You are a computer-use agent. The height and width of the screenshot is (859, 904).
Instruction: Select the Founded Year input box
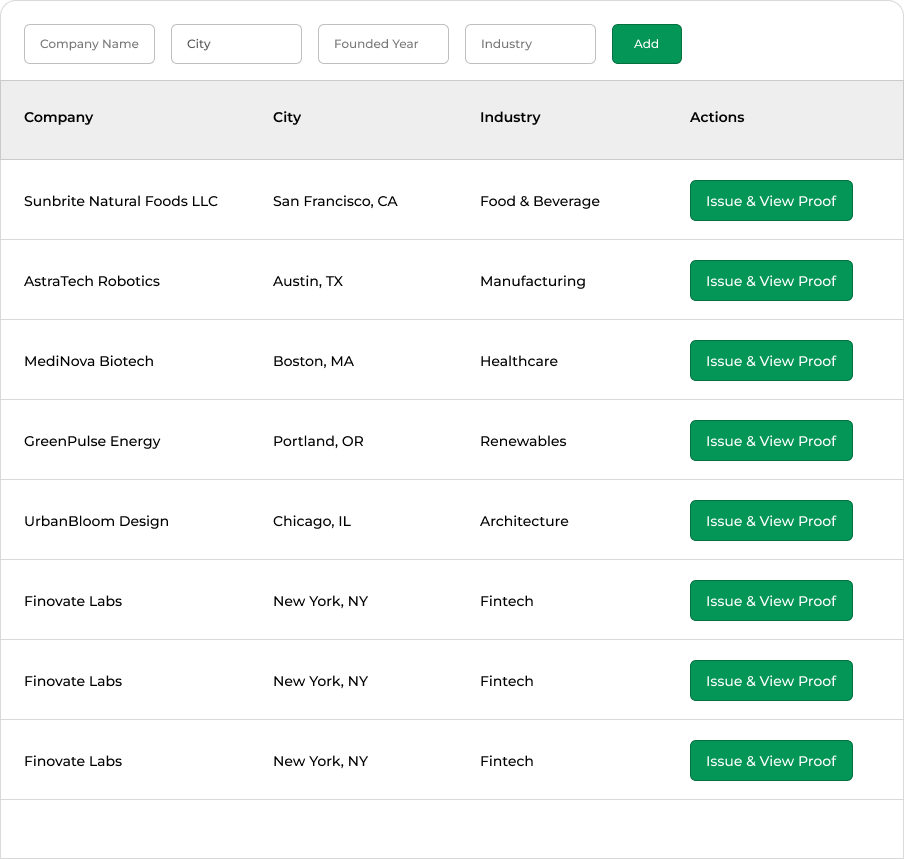click(383, 44)
